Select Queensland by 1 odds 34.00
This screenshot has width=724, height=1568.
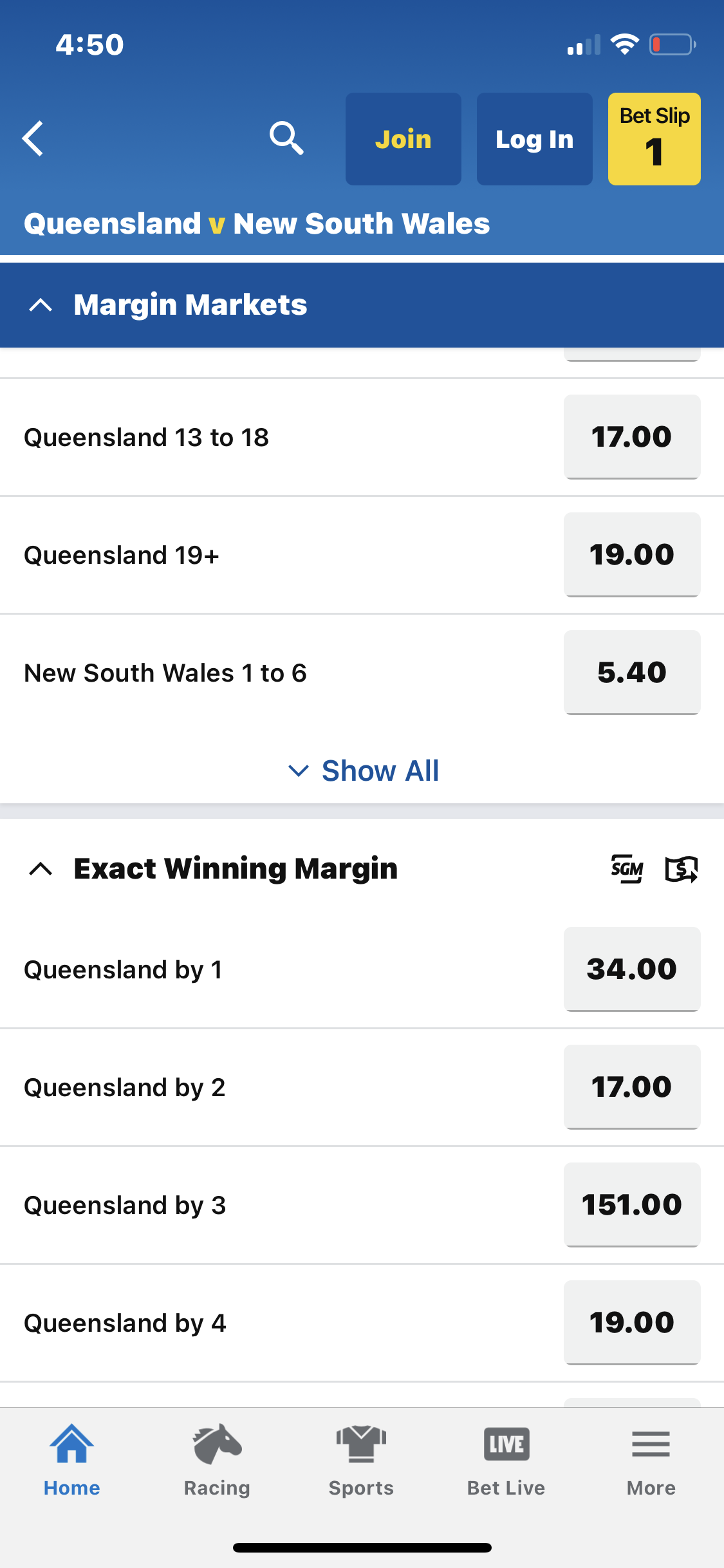coord(631,969)
